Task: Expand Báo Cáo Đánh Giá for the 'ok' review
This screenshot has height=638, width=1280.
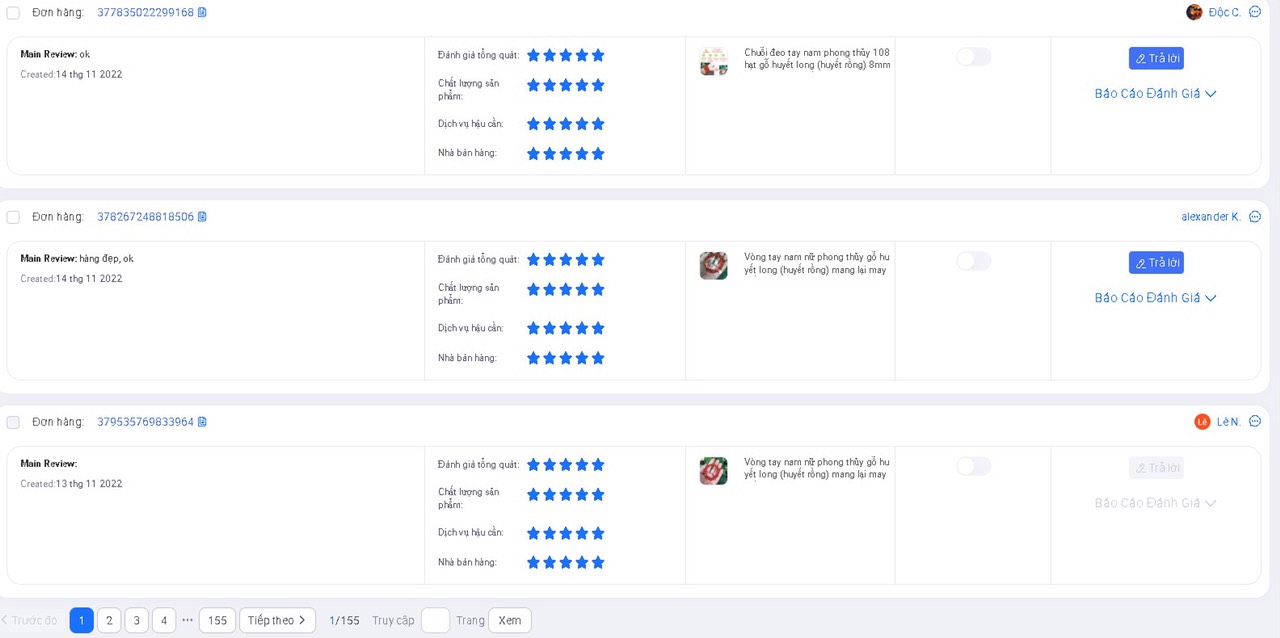Action: (x=1155, y=94)
